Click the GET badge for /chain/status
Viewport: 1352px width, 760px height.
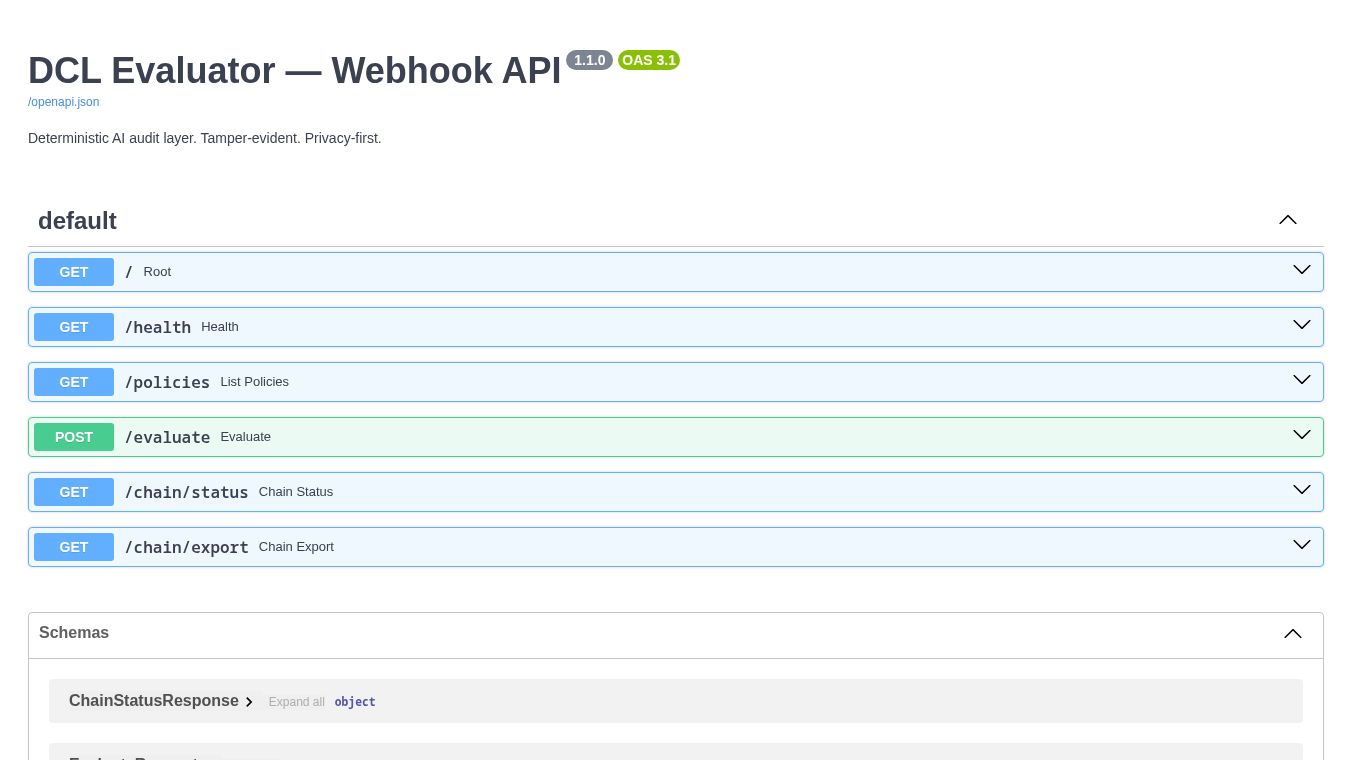click(x=74, y=492)
